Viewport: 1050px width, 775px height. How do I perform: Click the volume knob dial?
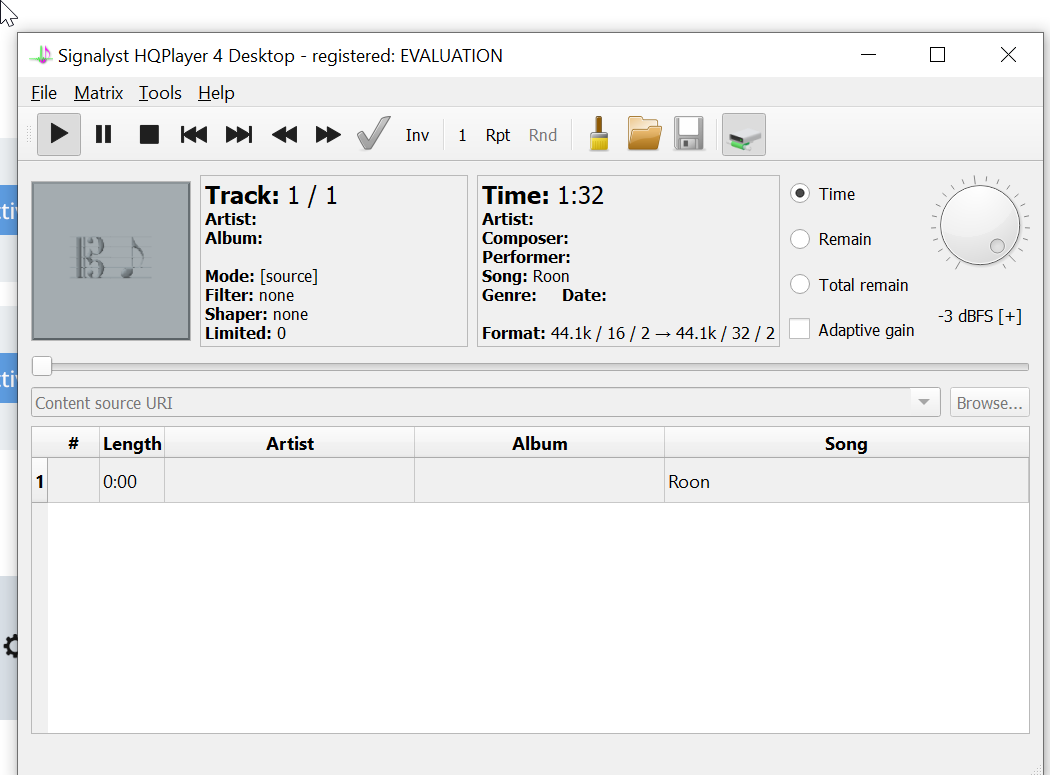980,226
